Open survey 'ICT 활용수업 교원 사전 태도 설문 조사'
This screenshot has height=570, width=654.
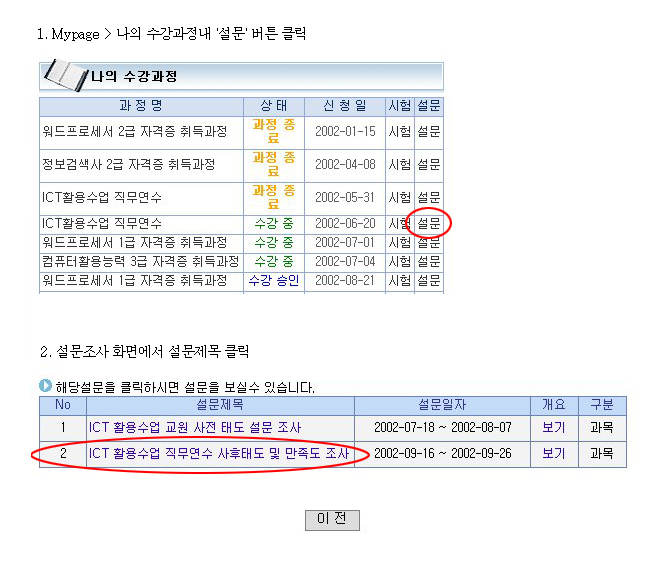195,428
